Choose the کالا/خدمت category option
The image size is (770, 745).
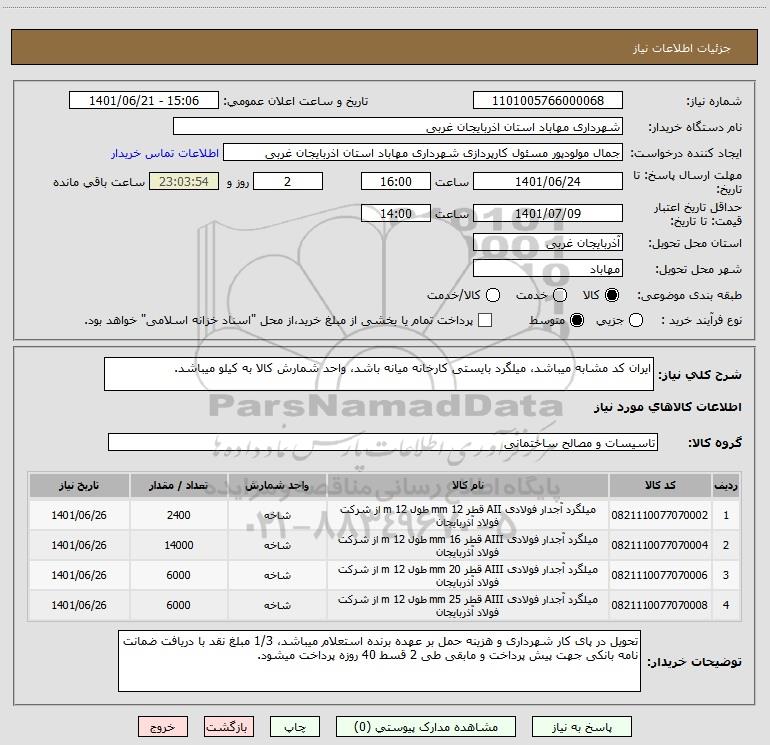tap(493, 295)
